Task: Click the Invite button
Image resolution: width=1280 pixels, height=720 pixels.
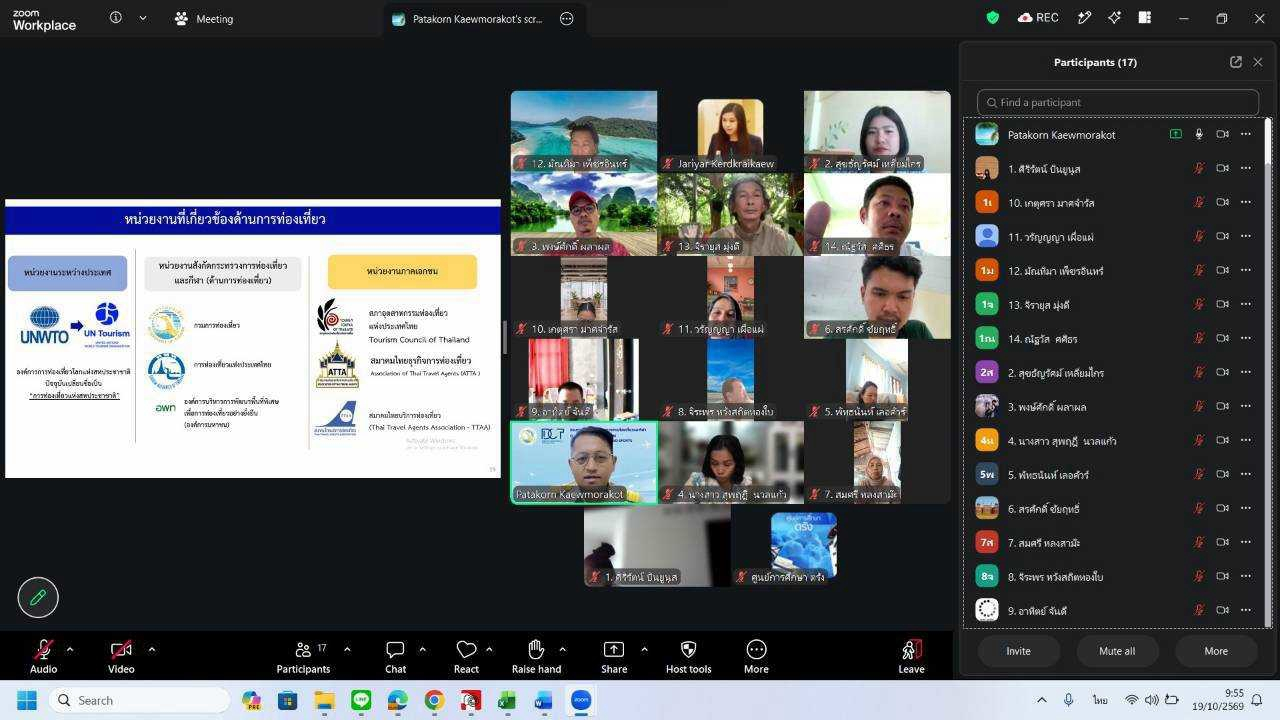Action: (1018, 651)
